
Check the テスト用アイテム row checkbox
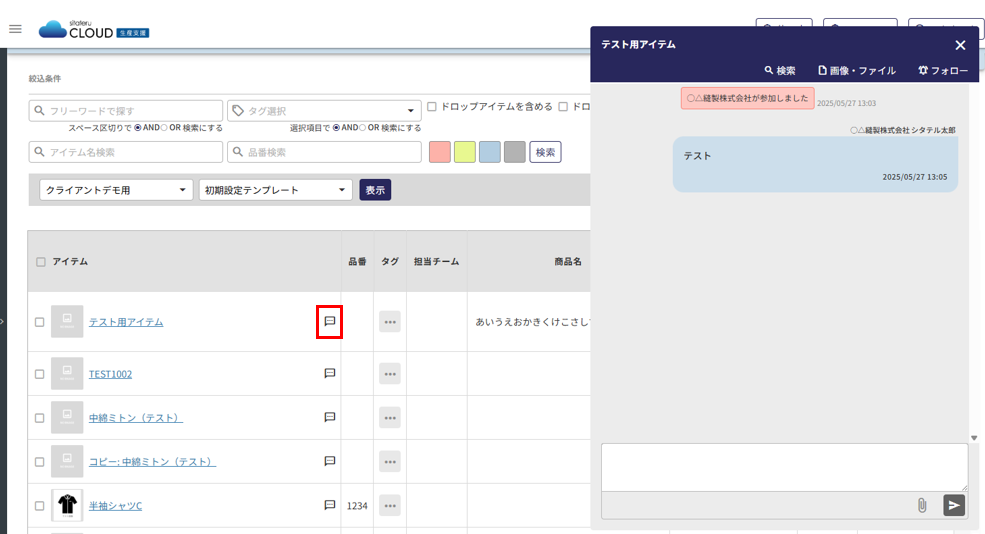[40, 322]
